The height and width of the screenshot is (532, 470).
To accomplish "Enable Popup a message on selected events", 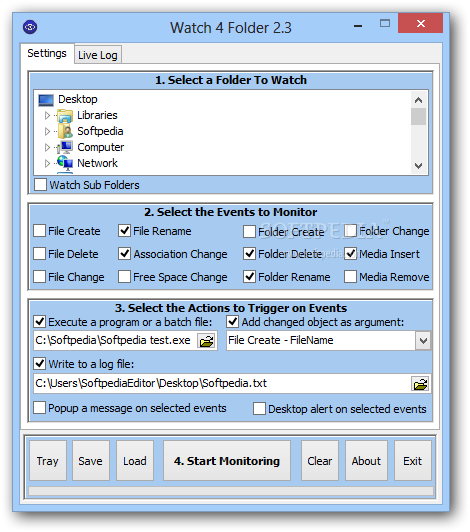I will (40, 408).
